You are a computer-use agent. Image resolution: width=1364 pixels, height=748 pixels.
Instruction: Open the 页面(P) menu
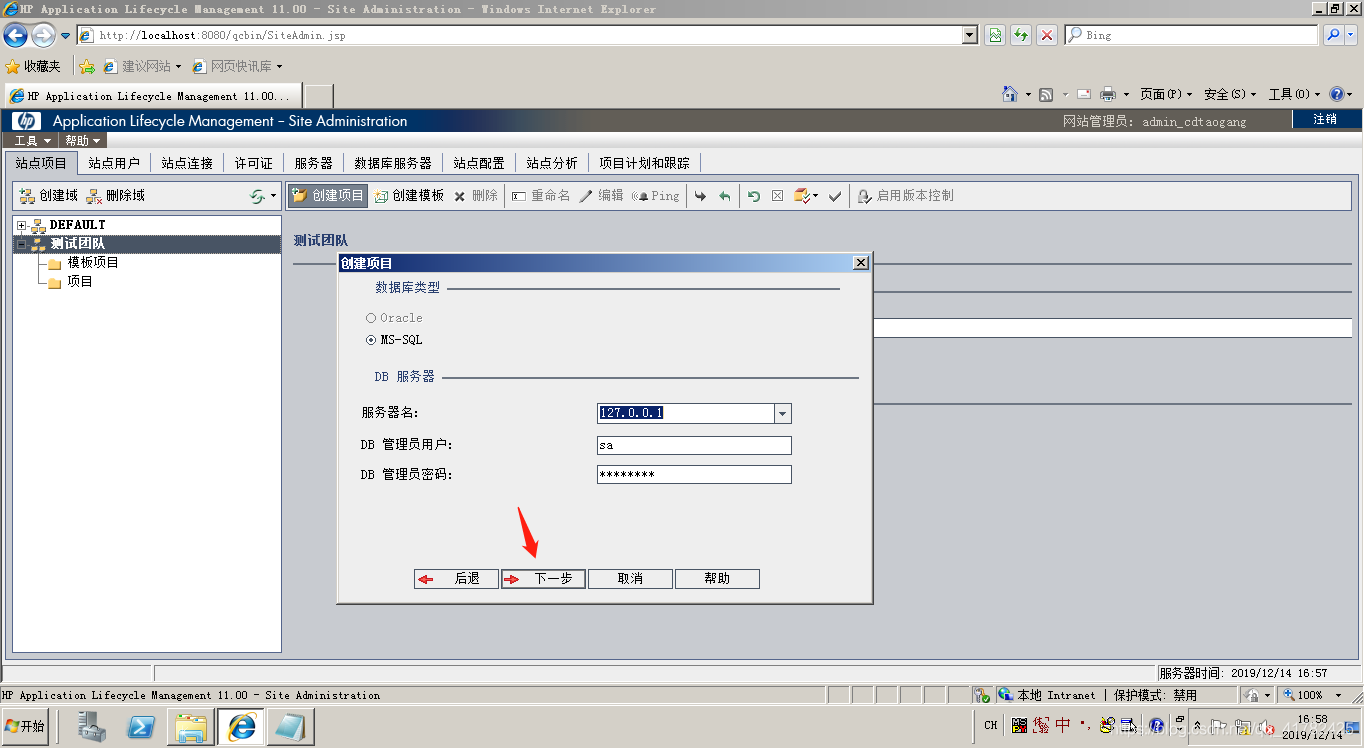coord(1166,94)
